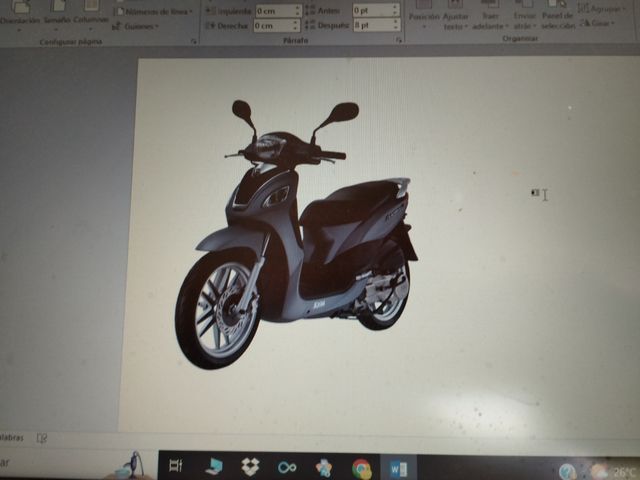Screen dimensions: 640x480
Task: Open the Configurar página dialog launcher
Action: coord(193,42)
